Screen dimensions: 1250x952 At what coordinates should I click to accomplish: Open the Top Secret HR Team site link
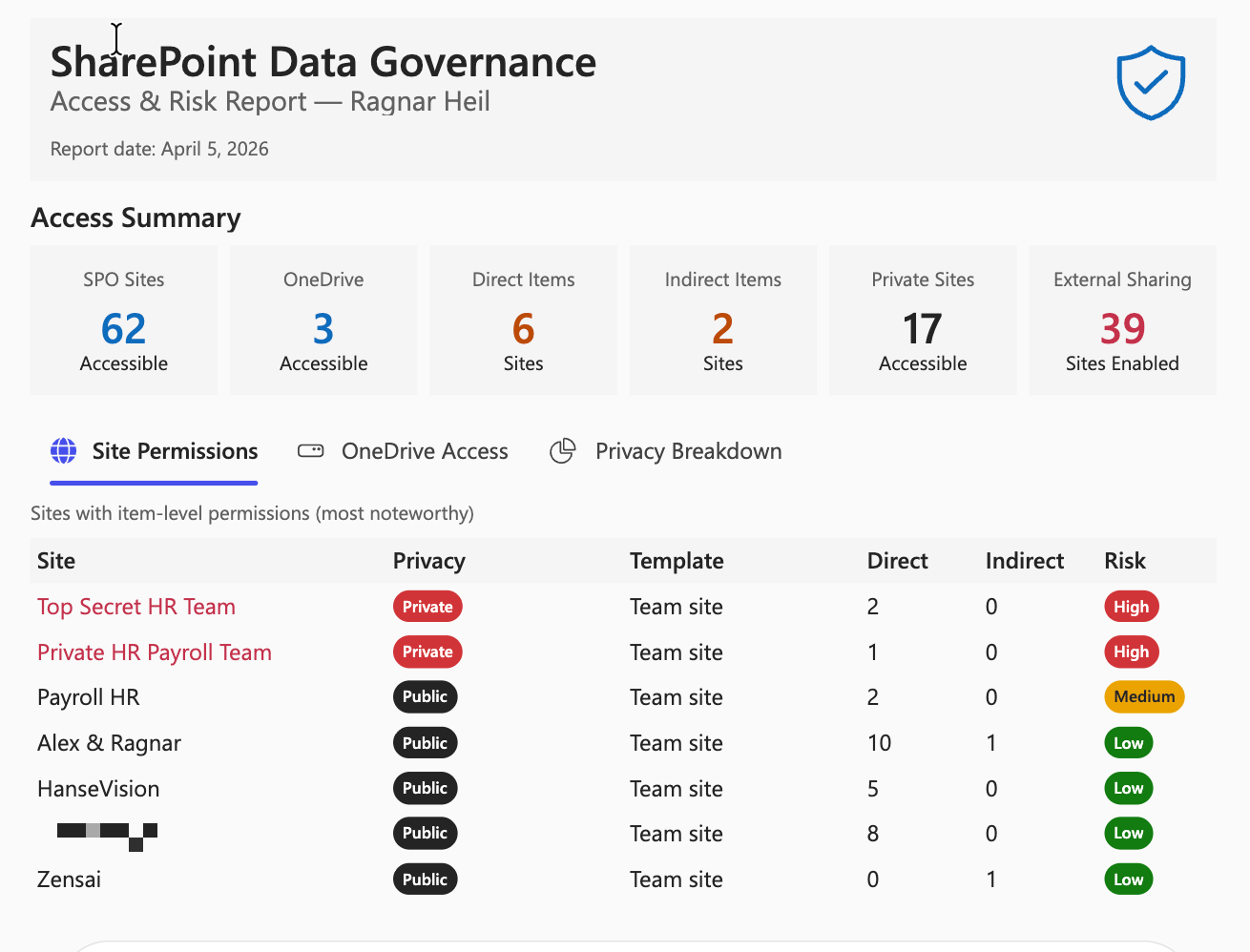tap(135, 606)
